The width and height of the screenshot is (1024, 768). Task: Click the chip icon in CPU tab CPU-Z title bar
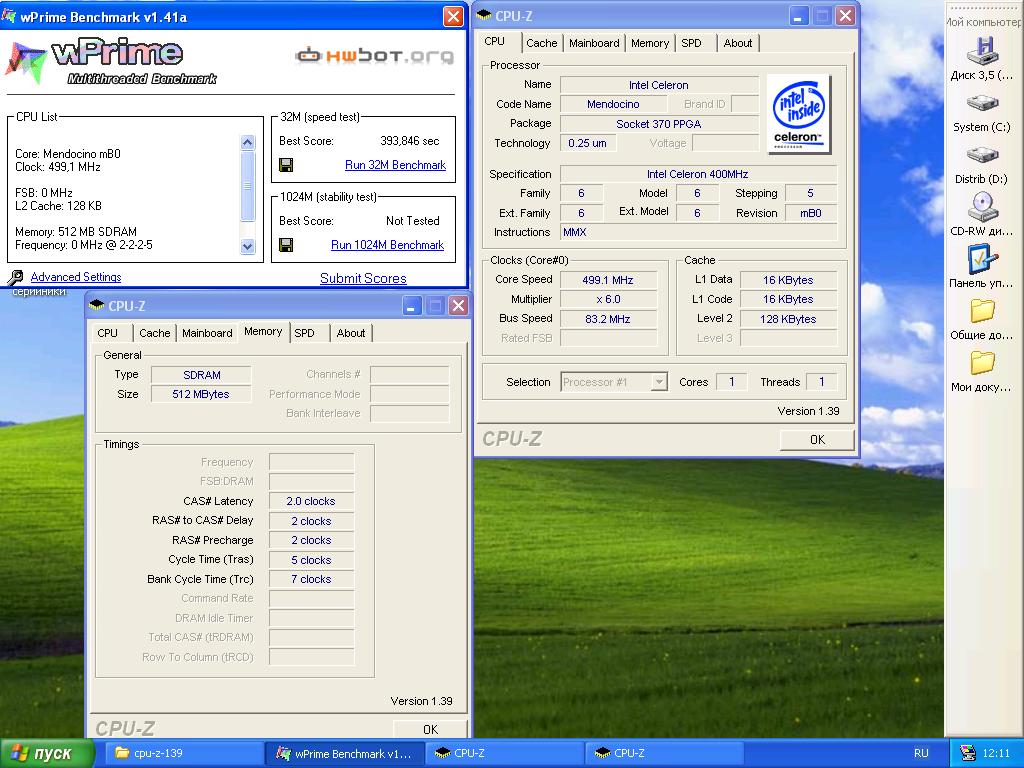pyautogui.click(x=484, y=15)
